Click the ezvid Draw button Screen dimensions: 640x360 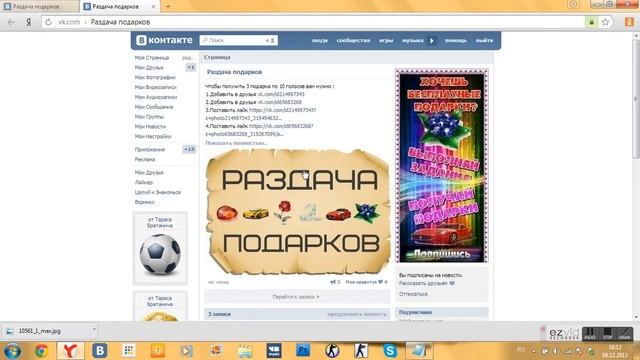coord(624,333)
